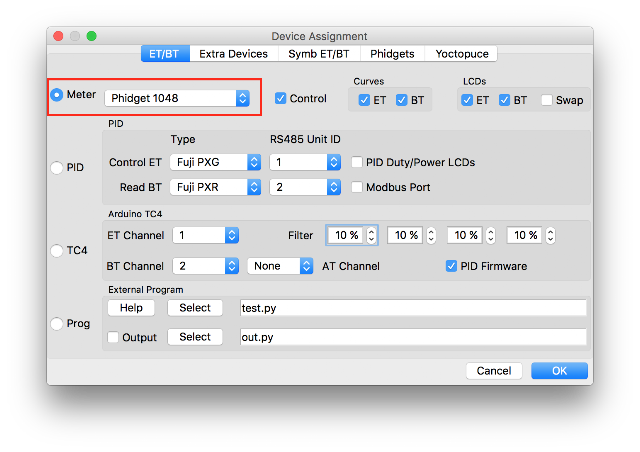Uncheck the ET Curves checkbox

pos(365,100)
